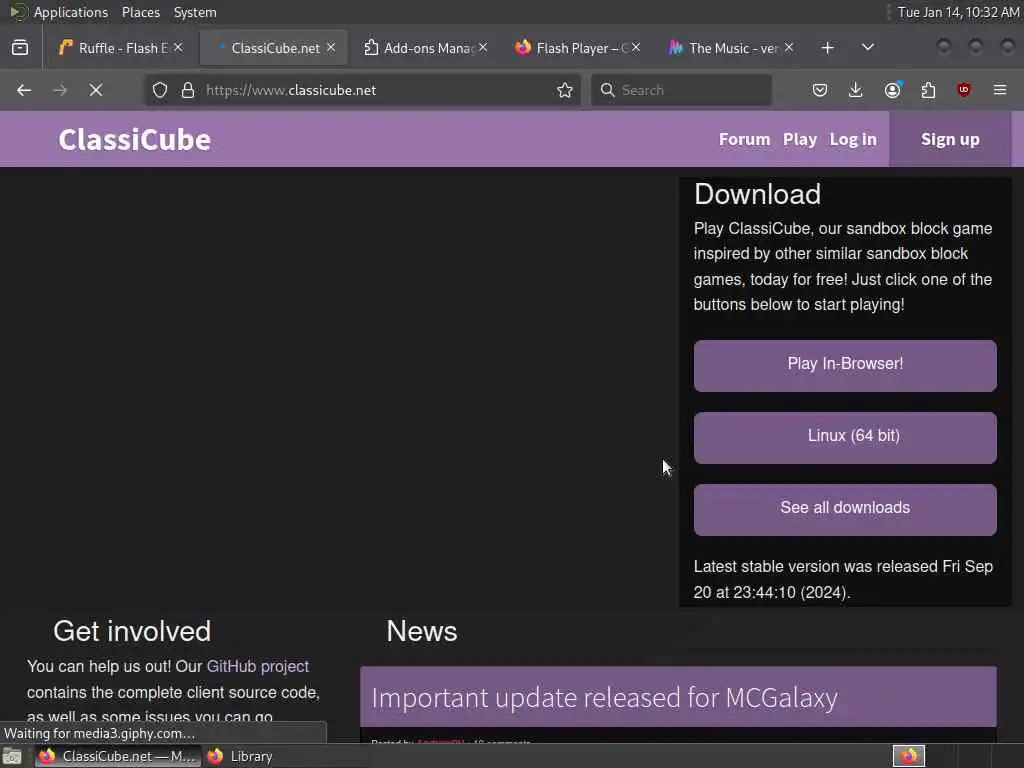Screen dimensions: 1024x768
Task: Open the Forum link
Action: point(744,139)
